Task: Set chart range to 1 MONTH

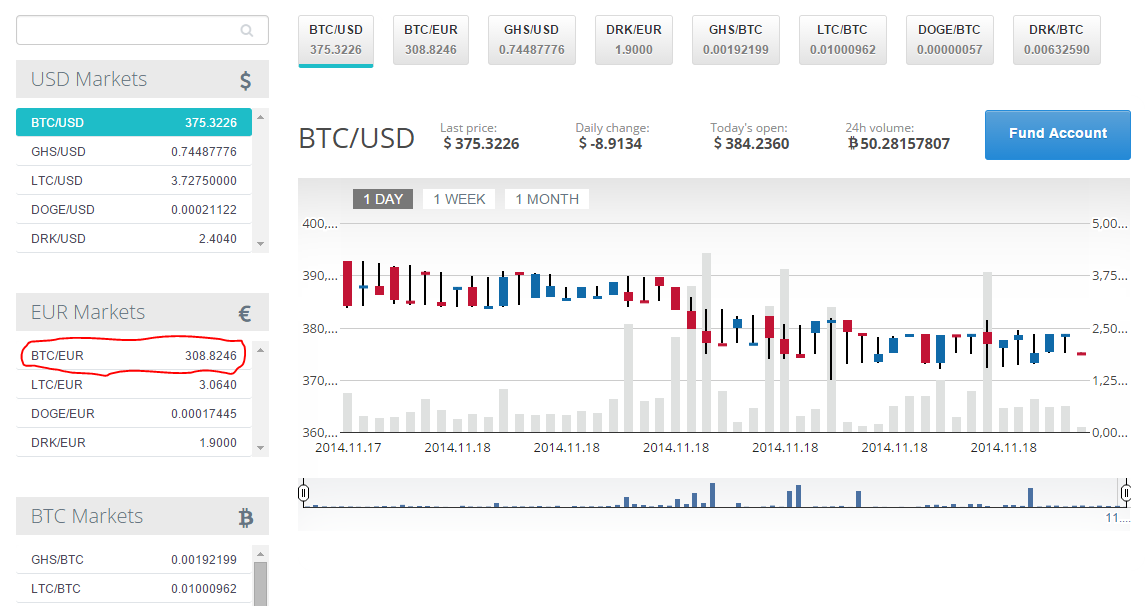Action: [547, 199]
